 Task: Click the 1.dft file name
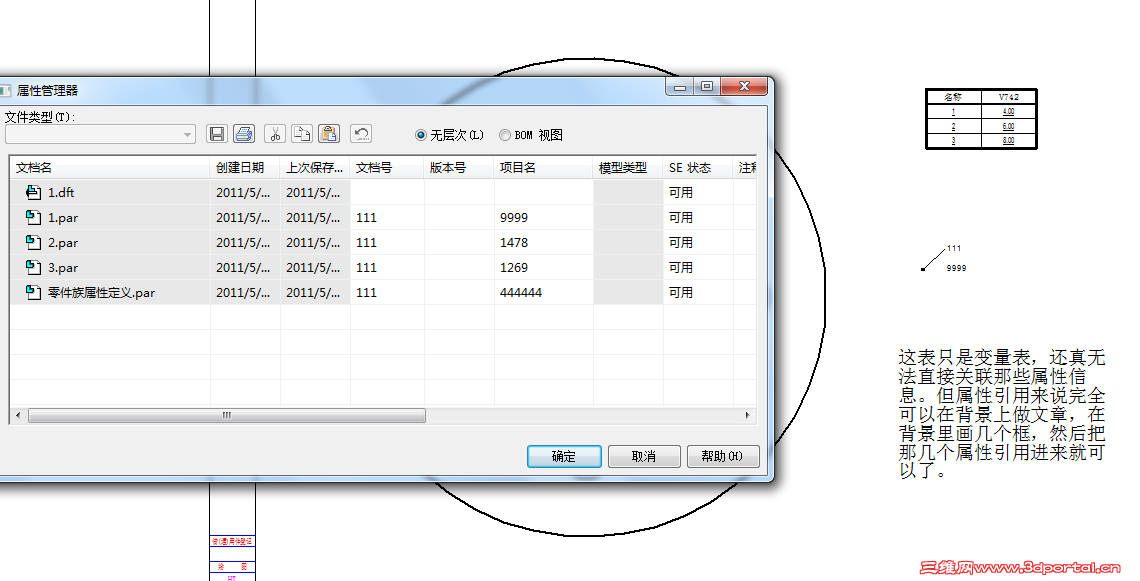[61, 193]
